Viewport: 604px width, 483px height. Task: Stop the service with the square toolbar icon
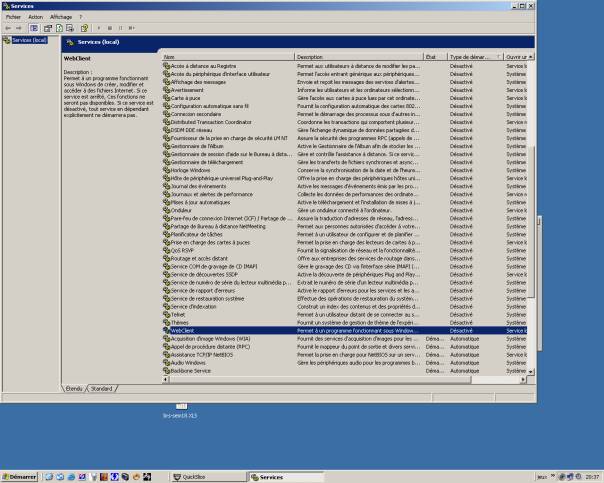click(110, 28)
